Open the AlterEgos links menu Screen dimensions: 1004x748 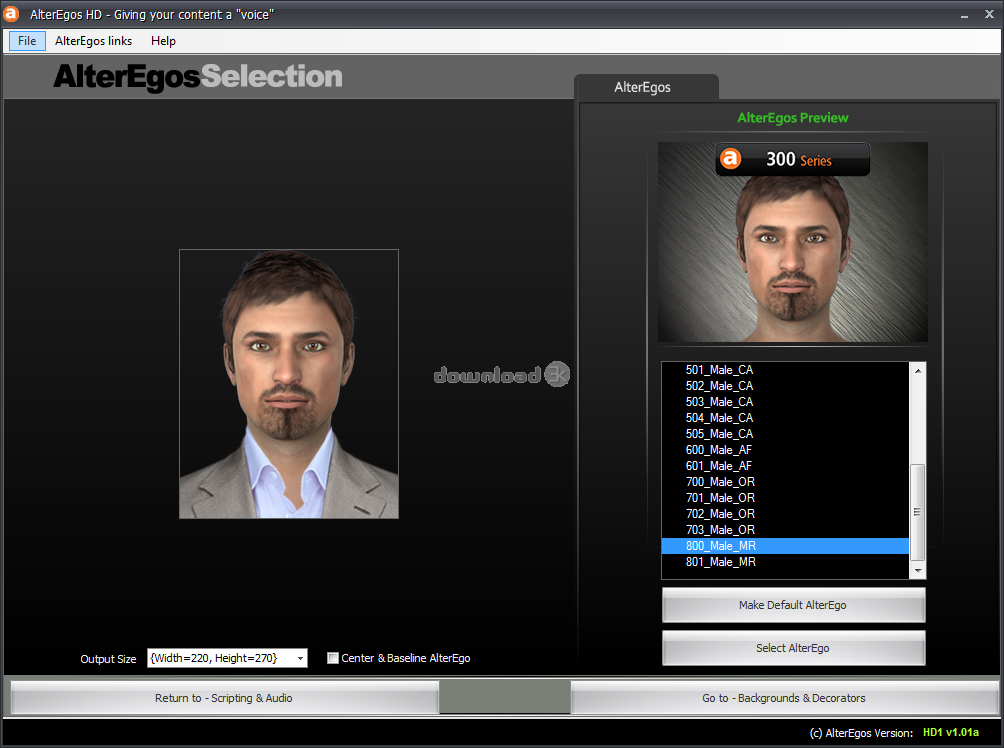[93, 41]
